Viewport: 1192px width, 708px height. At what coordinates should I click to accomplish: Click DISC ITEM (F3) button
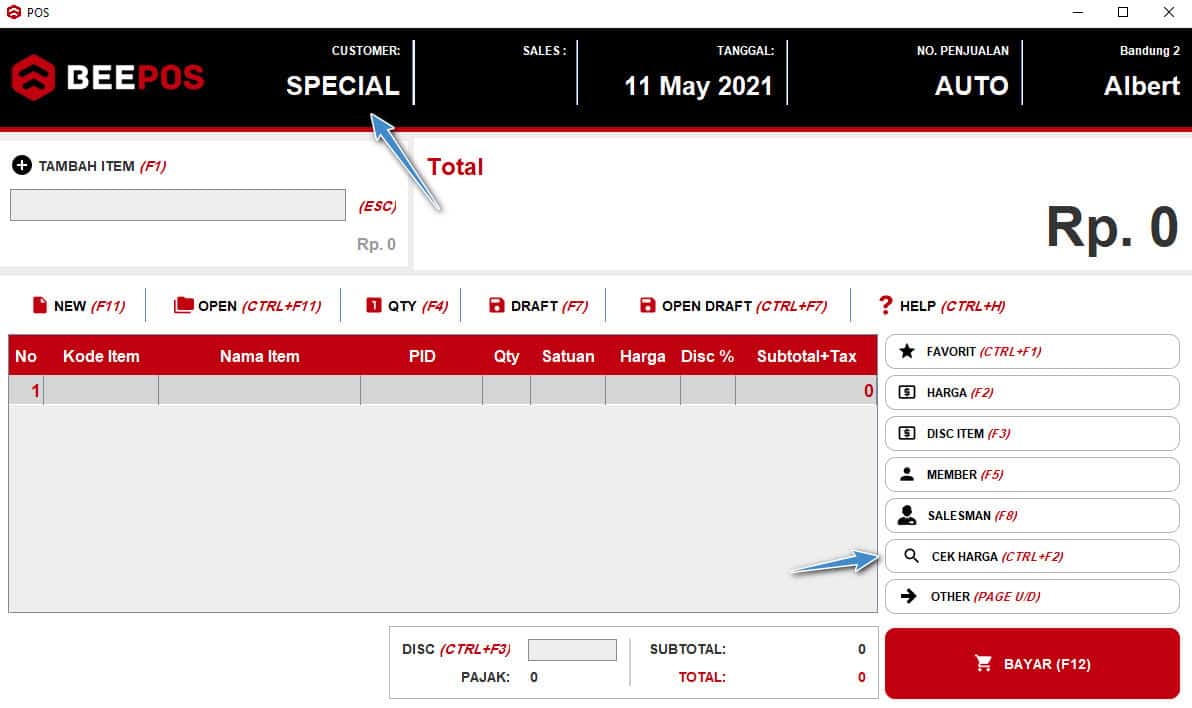pyautogui.click(x=1032, y=433)
